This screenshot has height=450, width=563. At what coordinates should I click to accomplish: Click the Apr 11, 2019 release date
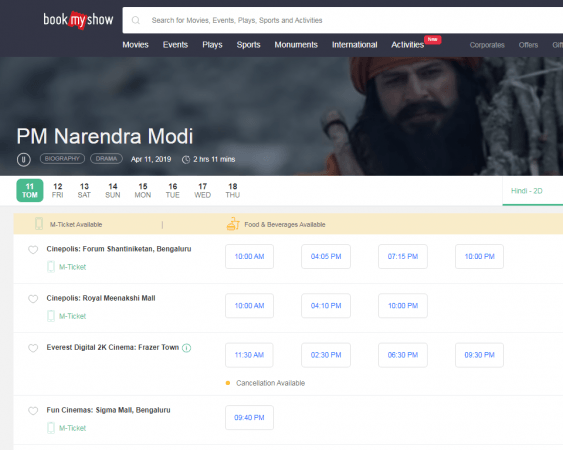point(151,159)
